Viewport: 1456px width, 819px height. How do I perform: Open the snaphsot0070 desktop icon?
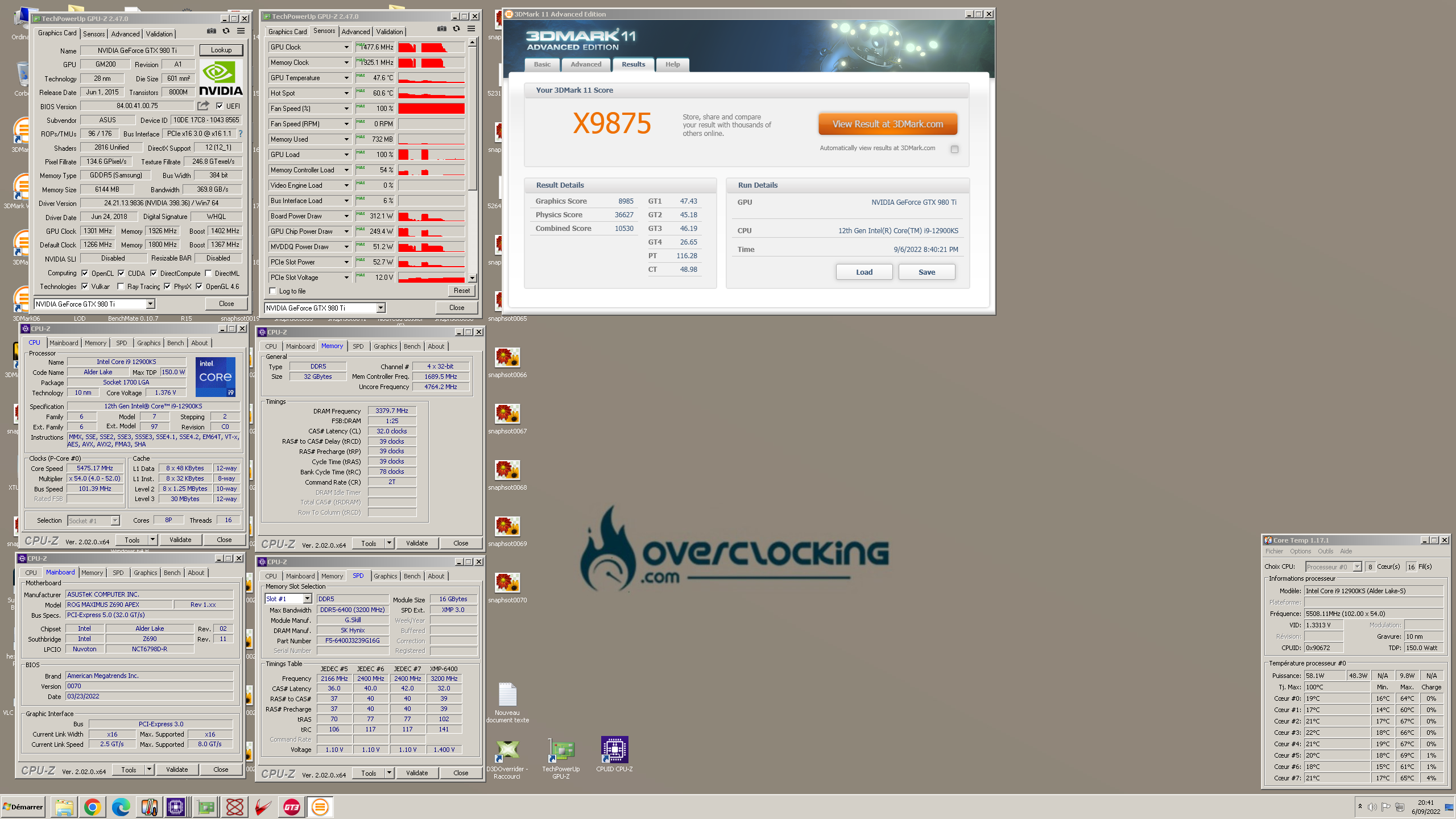point(507,588)
